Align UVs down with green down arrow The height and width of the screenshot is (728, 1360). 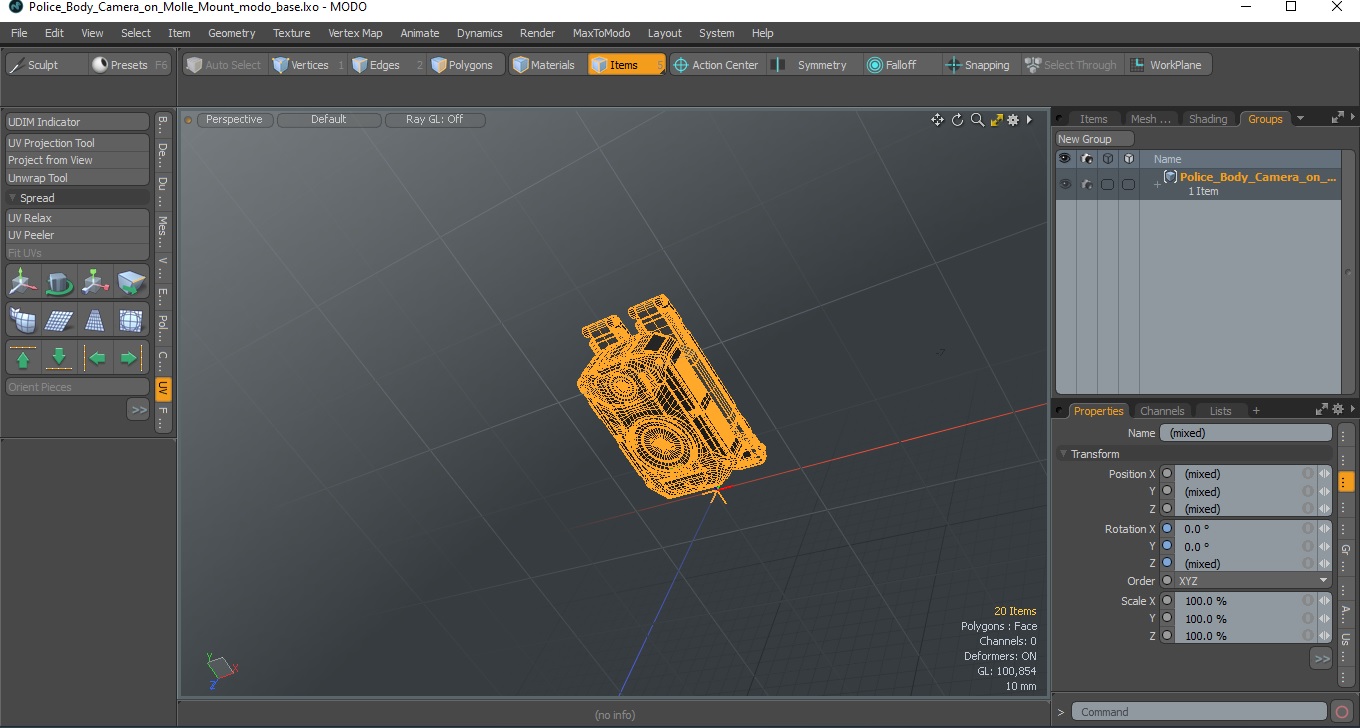coord(59,357)
